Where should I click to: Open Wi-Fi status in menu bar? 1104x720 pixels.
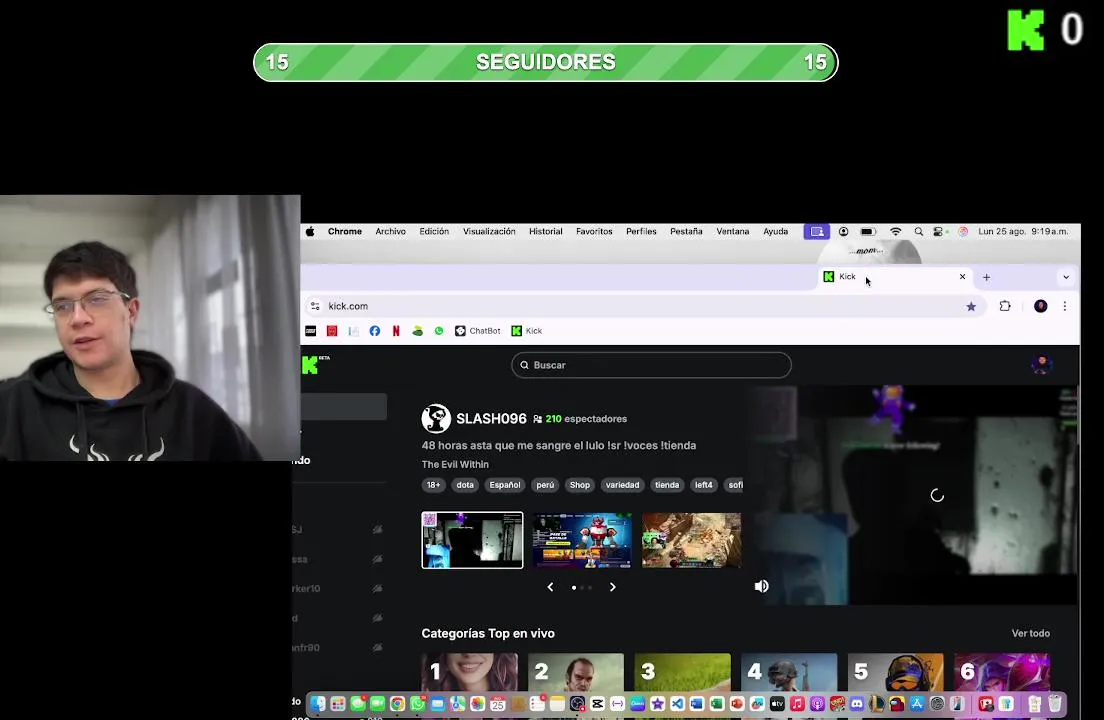pyautogui.click(x=895, y=232)
